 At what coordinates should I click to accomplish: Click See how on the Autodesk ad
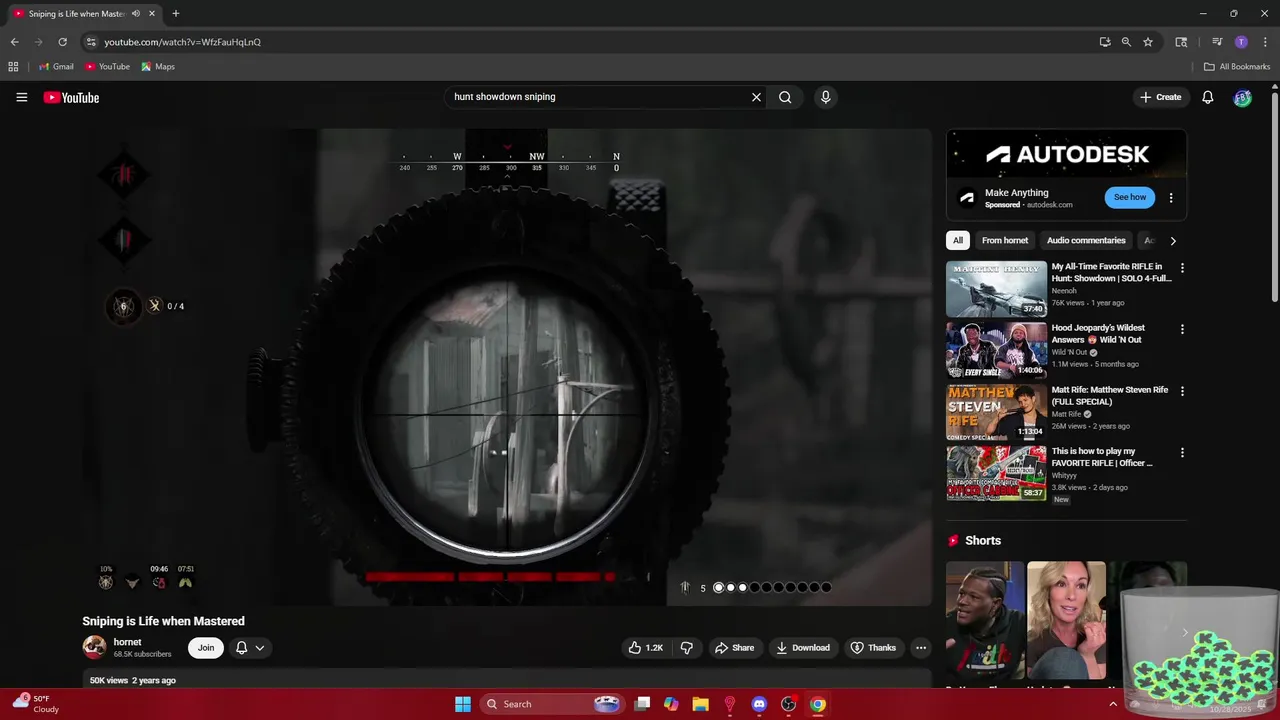coord(1130,197)
